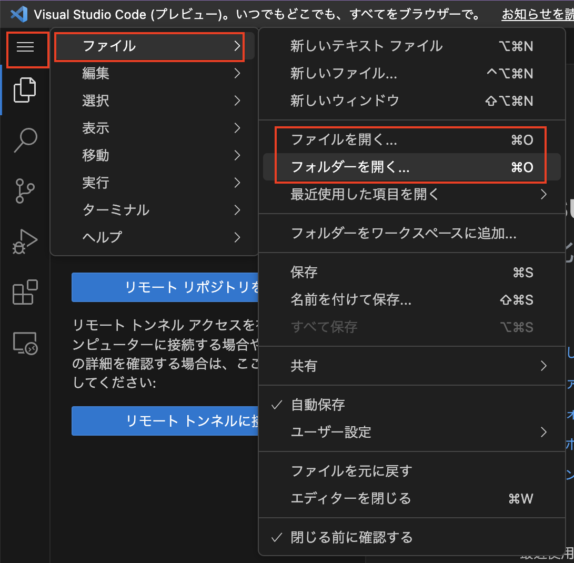Click the リモート トンネルに接続 blue button

pyautogui.click(x=165, y=421)
